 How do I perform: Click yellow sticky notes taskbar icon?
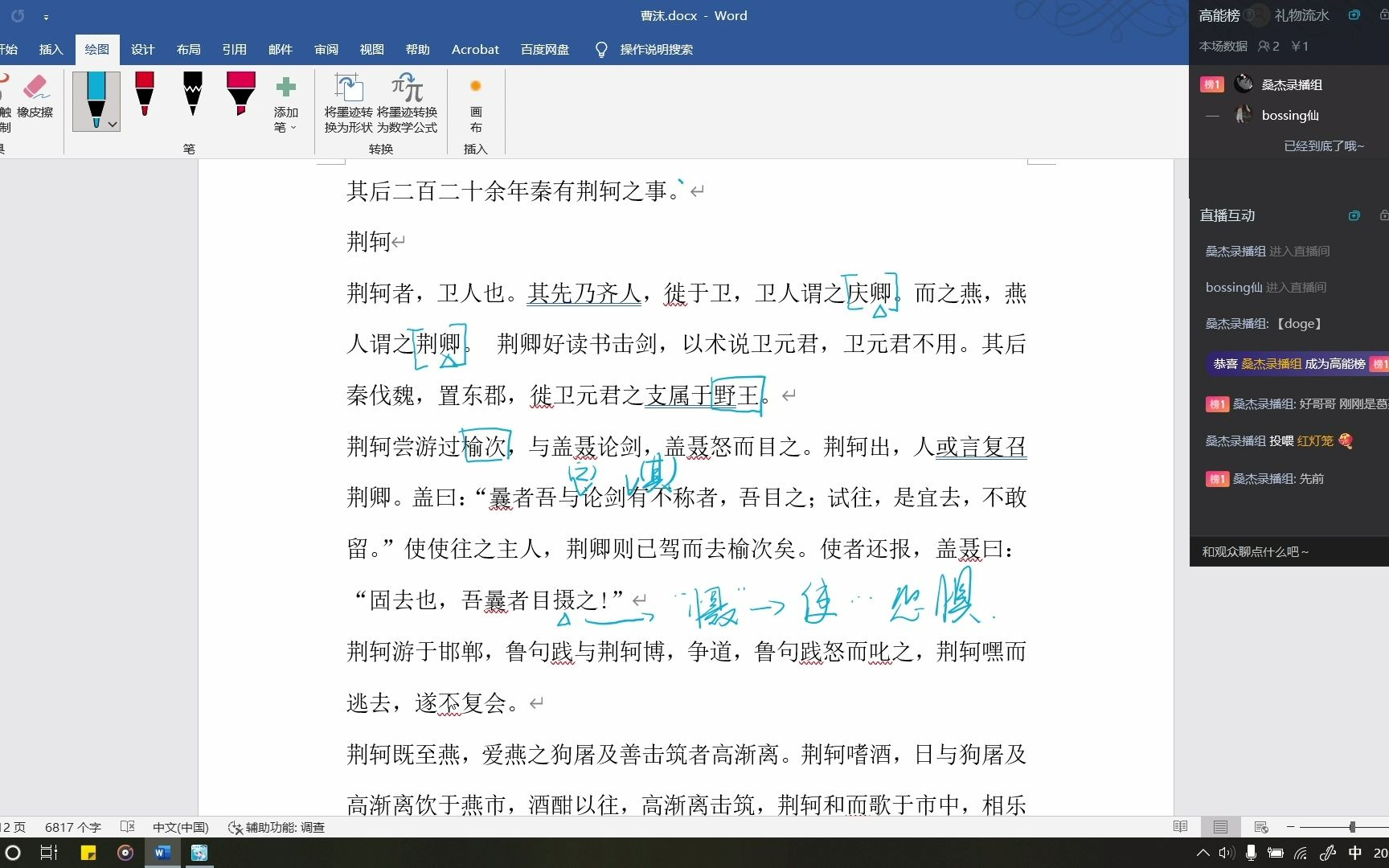[x=88, y=853]
